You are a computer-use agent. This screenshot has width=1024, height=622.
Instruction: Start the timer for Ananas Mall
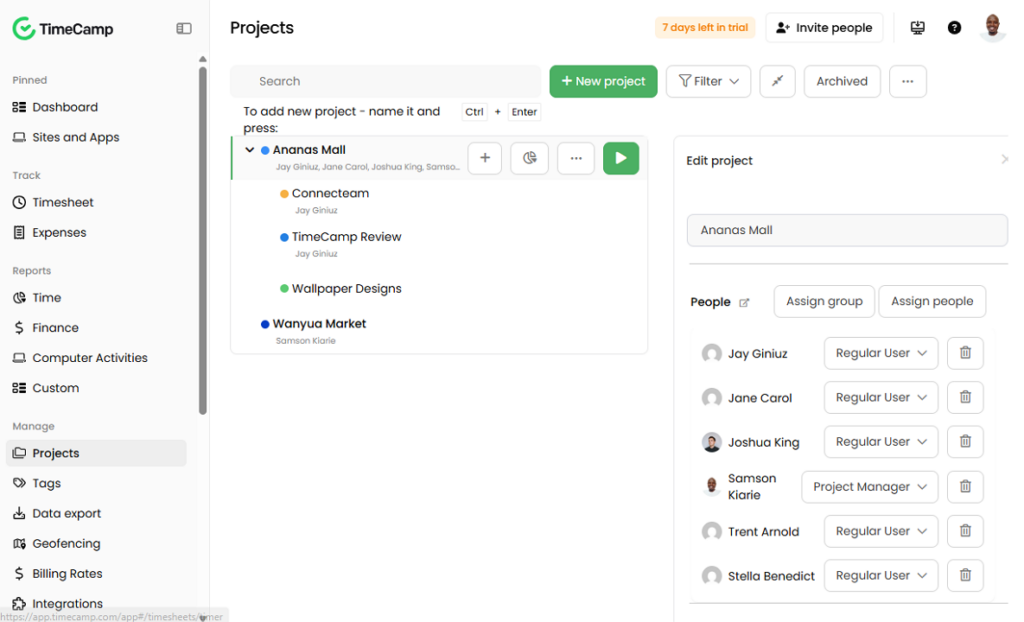[x=620, y=158]
